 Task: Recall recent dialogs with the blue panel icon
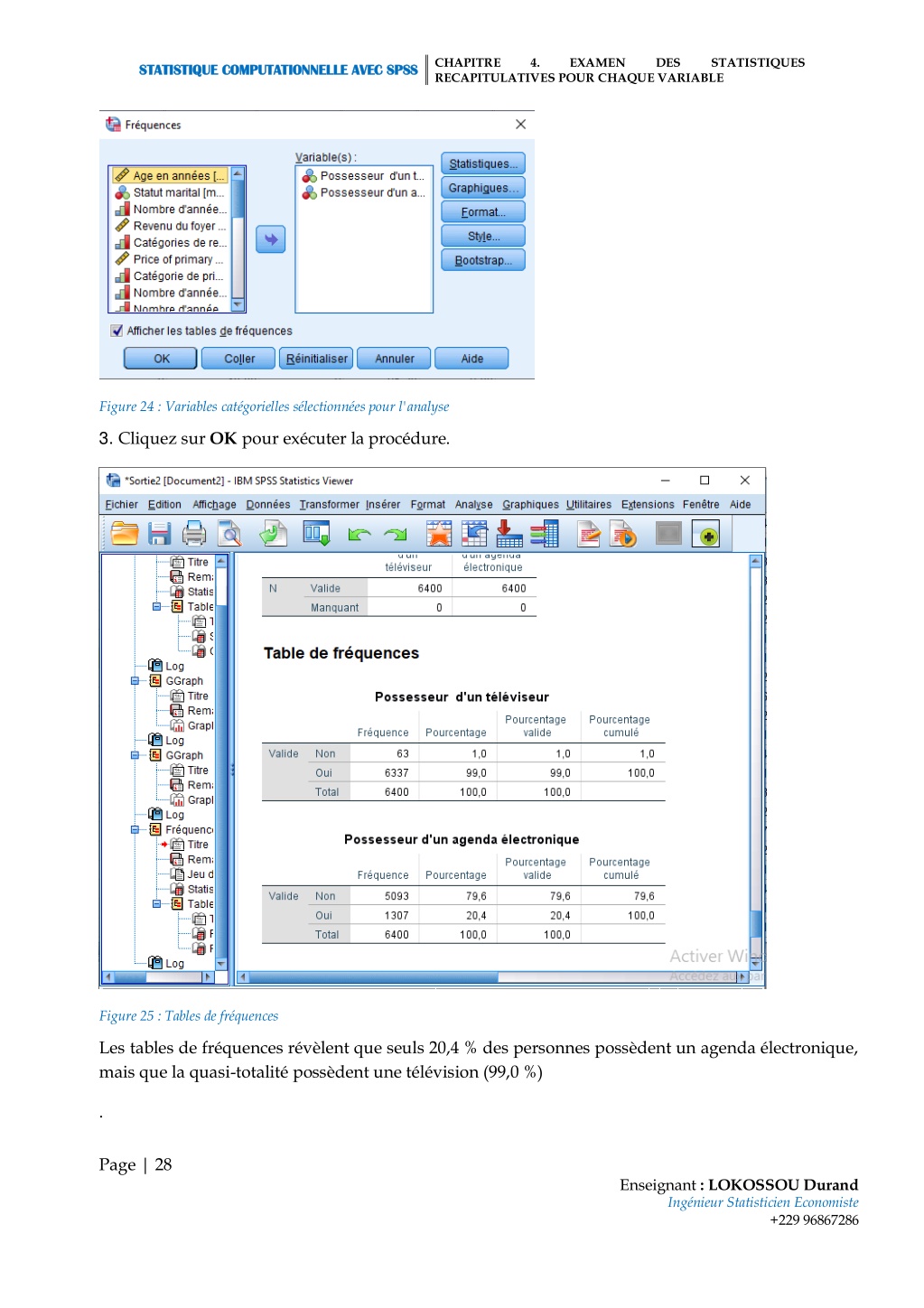pyautogui.click(x=316, y=534)
